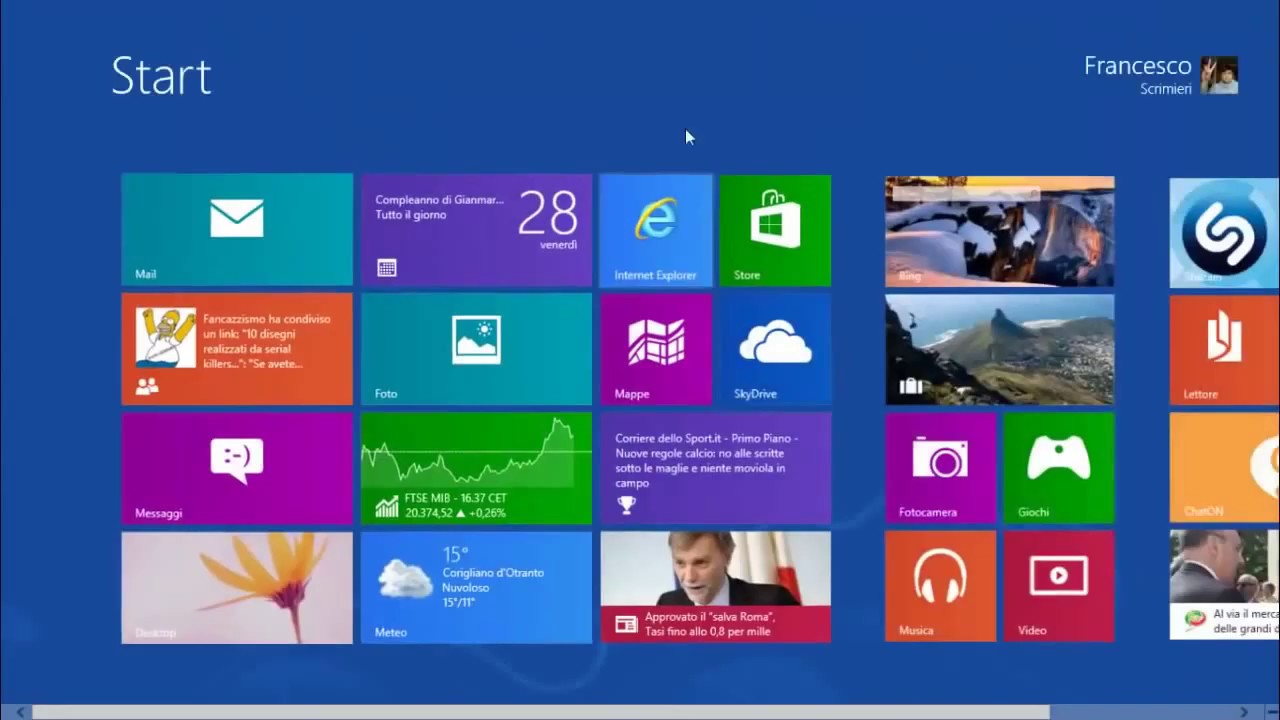Open the Giochi Xbox tile
This screenshot has height=720, width=1280.
[x=1059, y=468]
